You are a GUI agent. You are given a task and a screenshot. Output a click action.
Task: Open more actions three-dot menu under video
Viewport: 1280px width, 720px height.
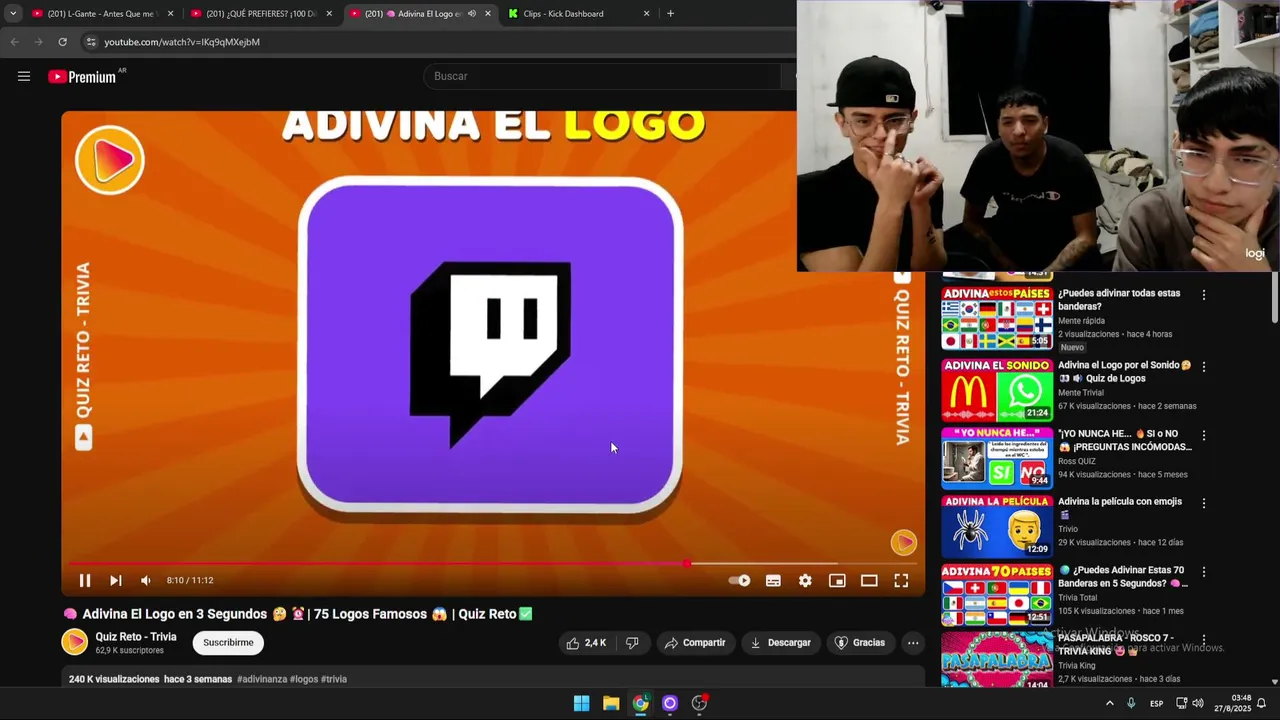tap(913, 643)
